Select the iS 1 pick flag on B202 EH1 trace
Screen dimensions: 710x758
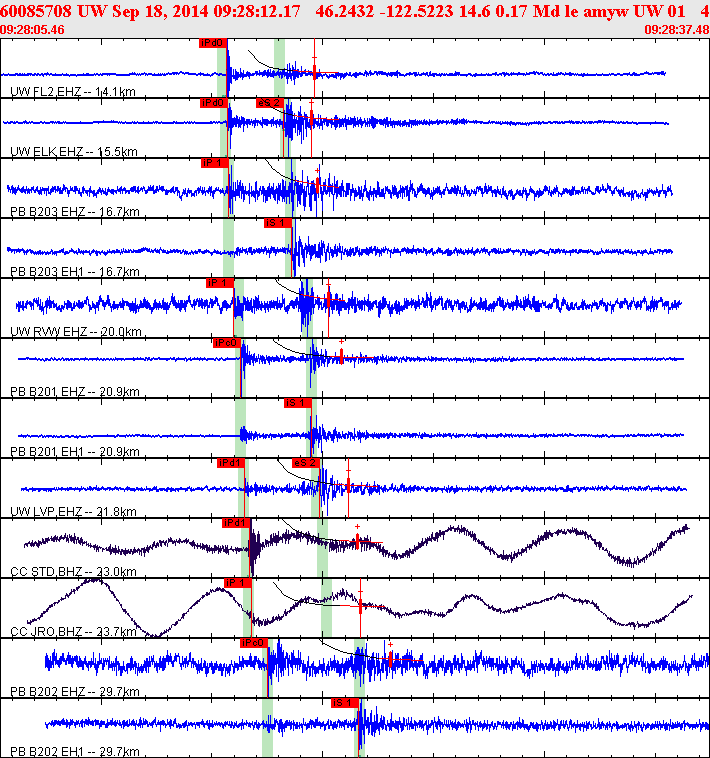(x=345, y=702)
